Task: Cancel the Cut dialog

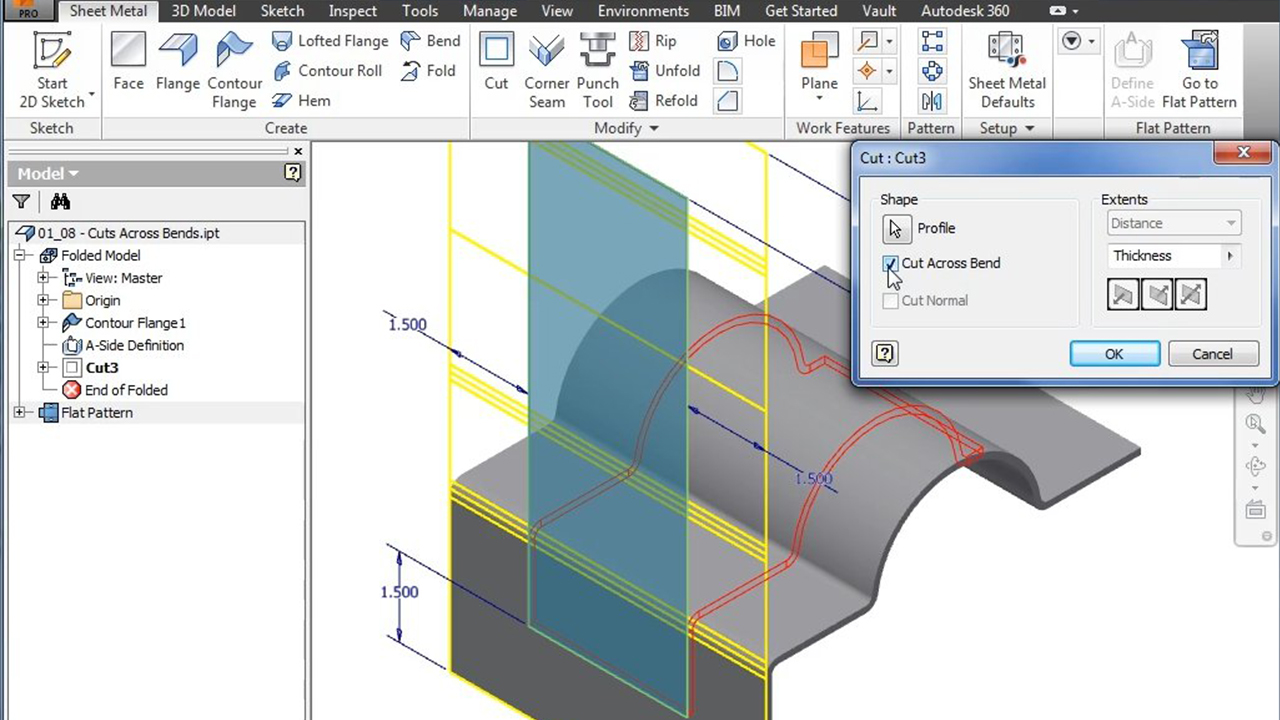Action: (1212, 354)
